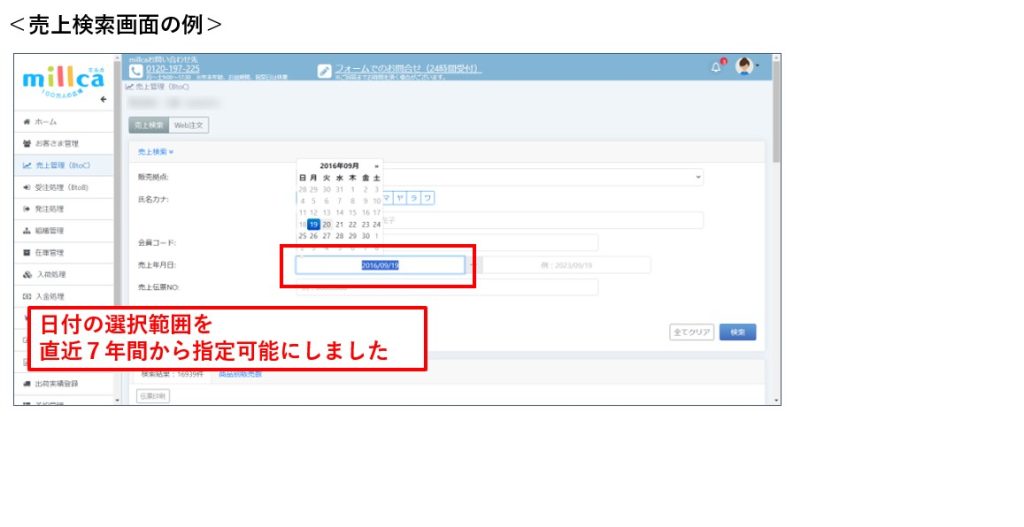The height and width of the screenshot is (527, 1024).
Task: Expand the 販売拠点 dropdown
Action: pos(698,177)
